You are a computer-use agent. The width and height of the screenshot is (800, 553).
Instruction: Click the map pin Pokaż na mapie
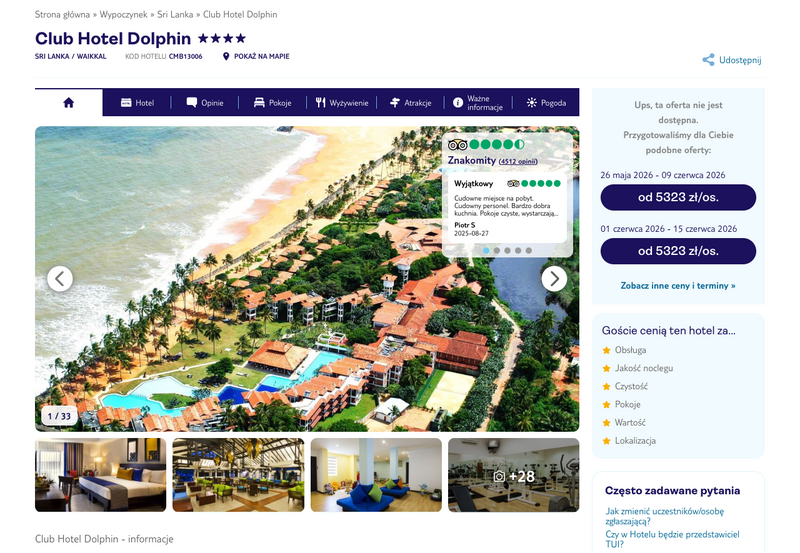coord(226,56)
